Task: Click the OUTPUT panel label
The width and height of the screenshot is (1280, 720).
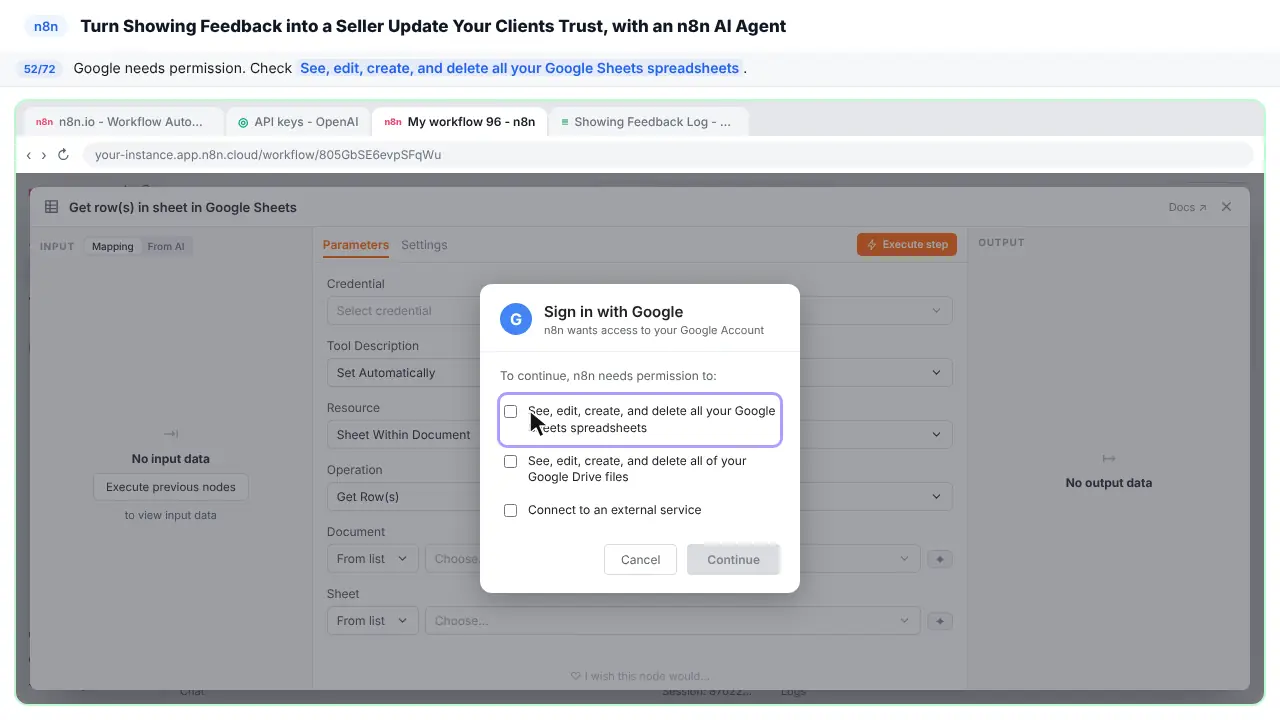Action: click(1001, 243)
